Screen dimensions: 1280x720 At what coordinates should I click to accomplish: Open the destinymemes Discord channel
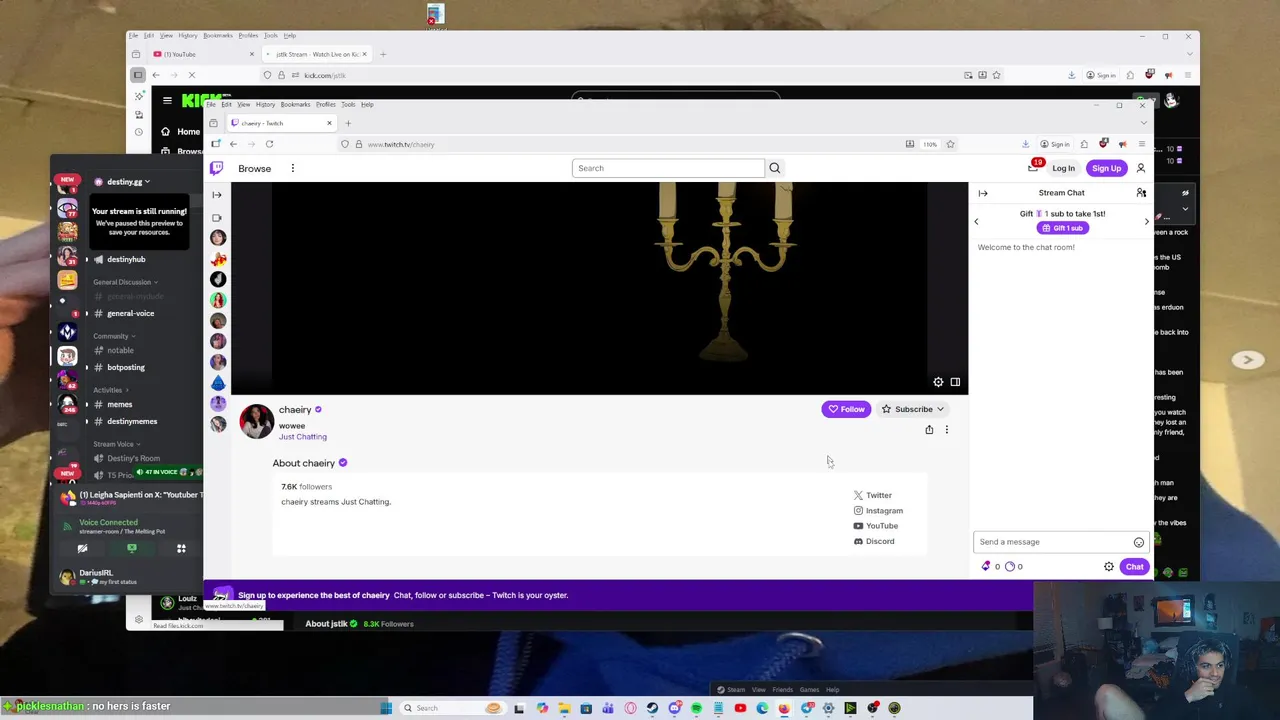[x=132, y=421]
